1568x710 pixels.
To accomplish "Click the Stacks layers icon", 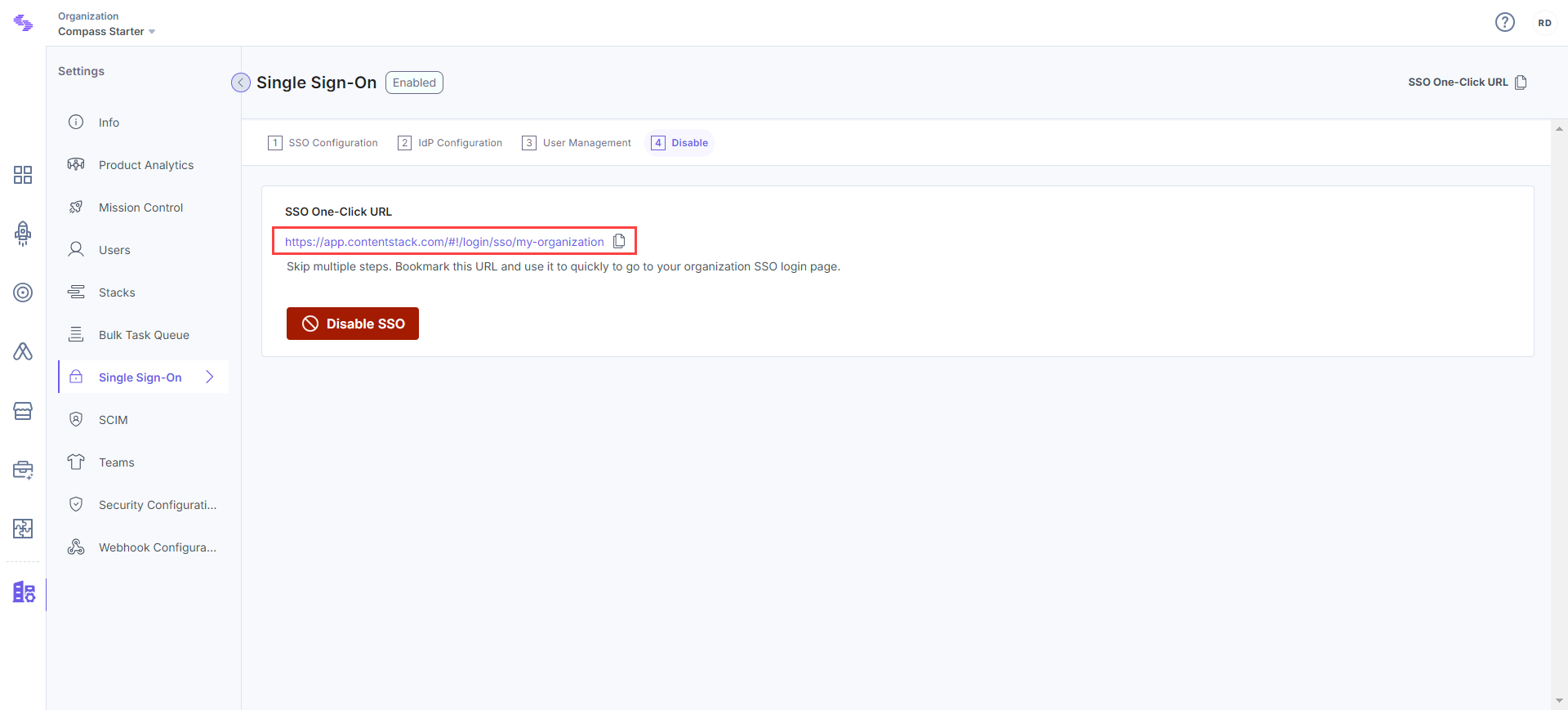I will pos(76,292).
